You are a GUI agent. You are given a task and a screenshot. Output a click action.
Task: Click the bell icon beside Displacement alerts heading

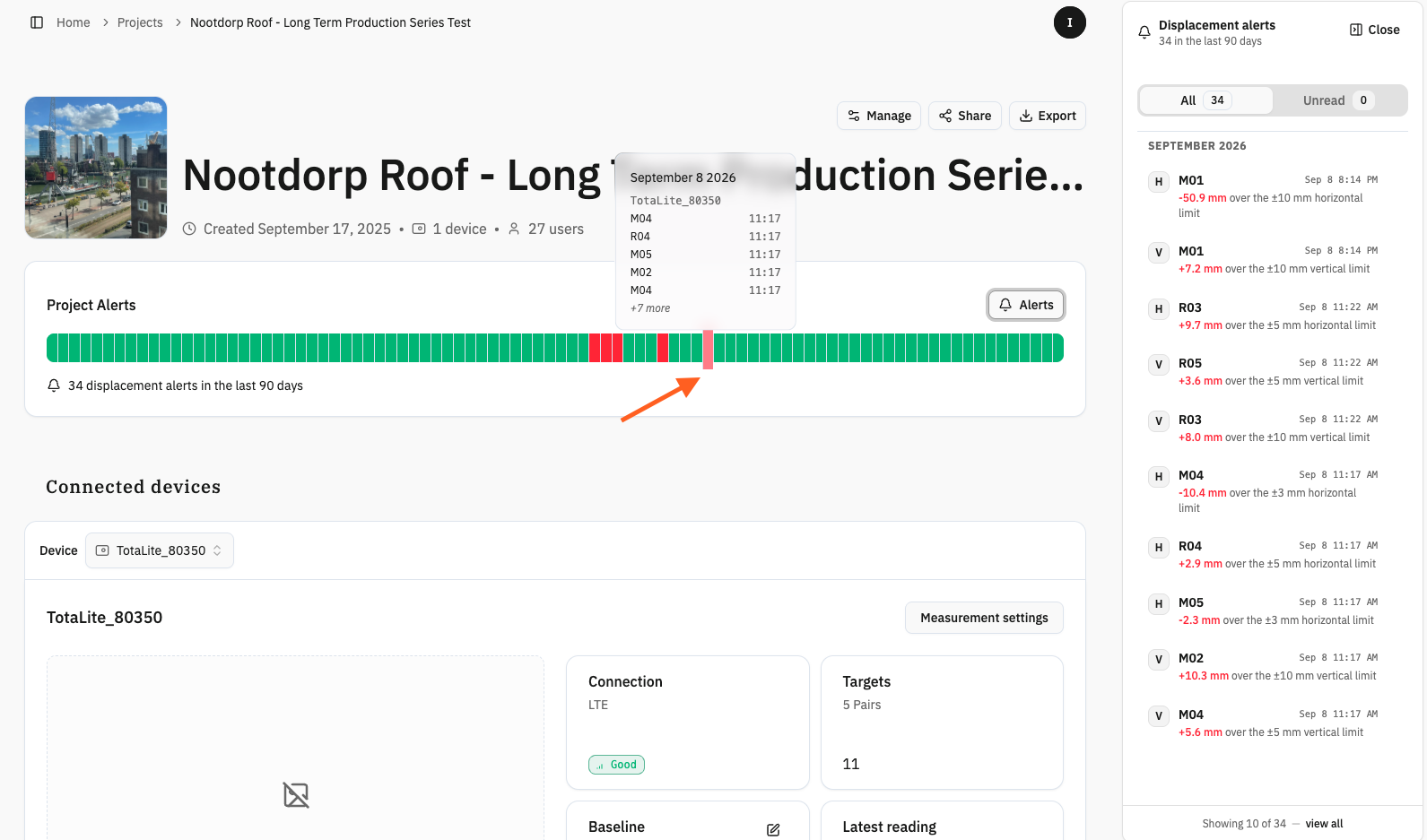click(x=1144, y=32)
